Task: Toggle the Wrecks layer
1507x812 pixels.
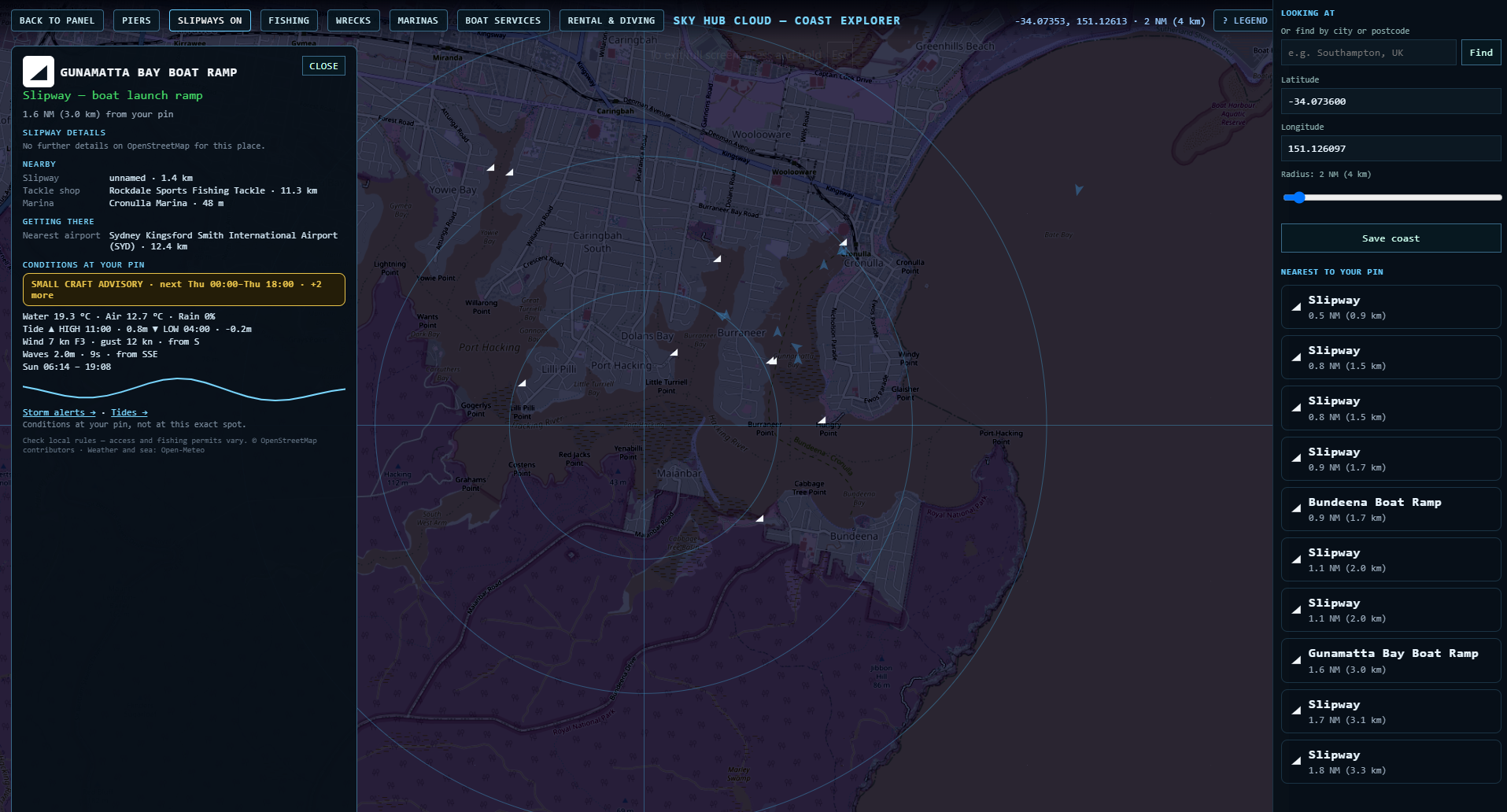Action: click(353, 20)
